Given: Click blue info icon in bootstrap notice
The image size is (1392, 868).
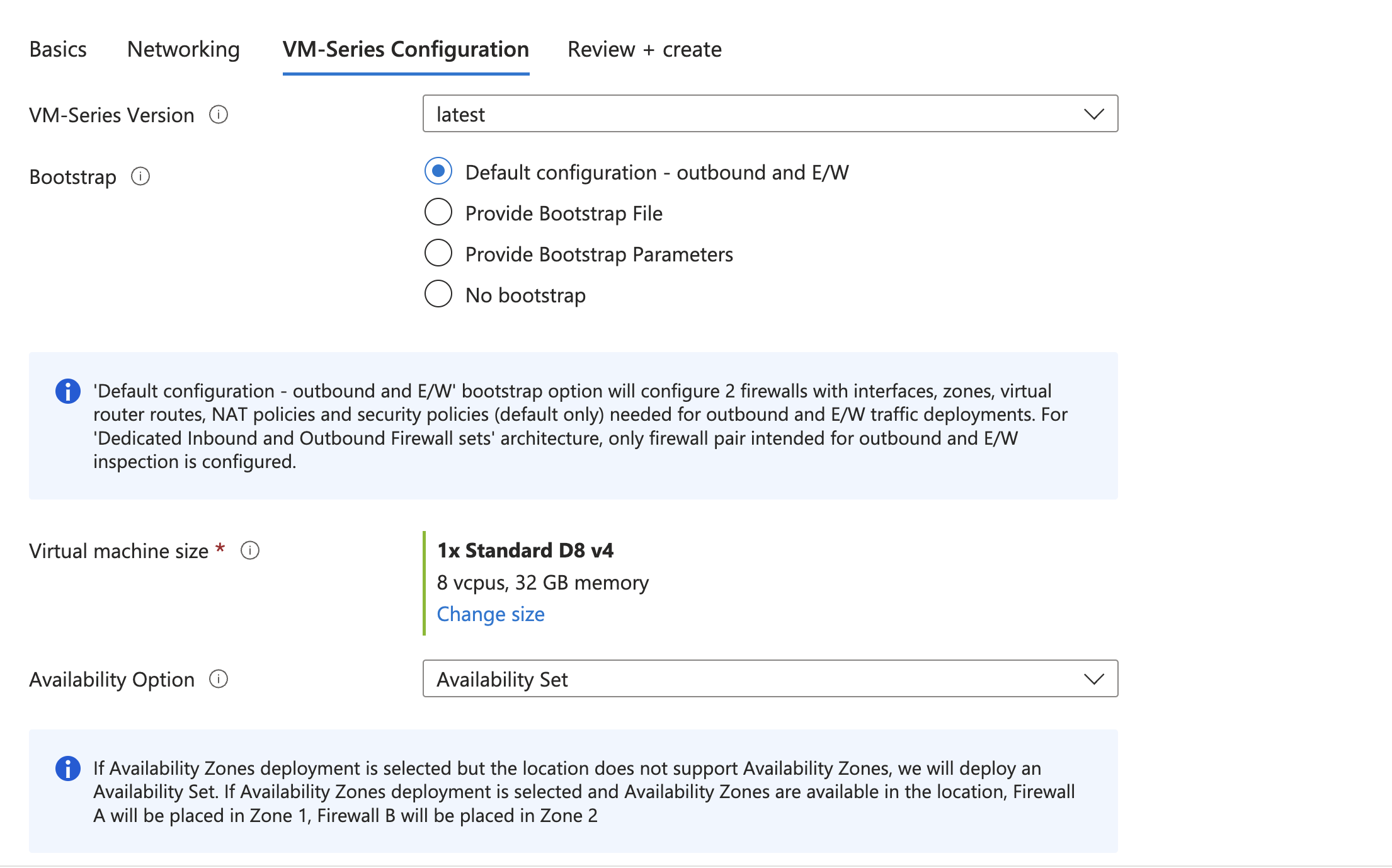Looking at the screenshot, I should coord(68,391).
